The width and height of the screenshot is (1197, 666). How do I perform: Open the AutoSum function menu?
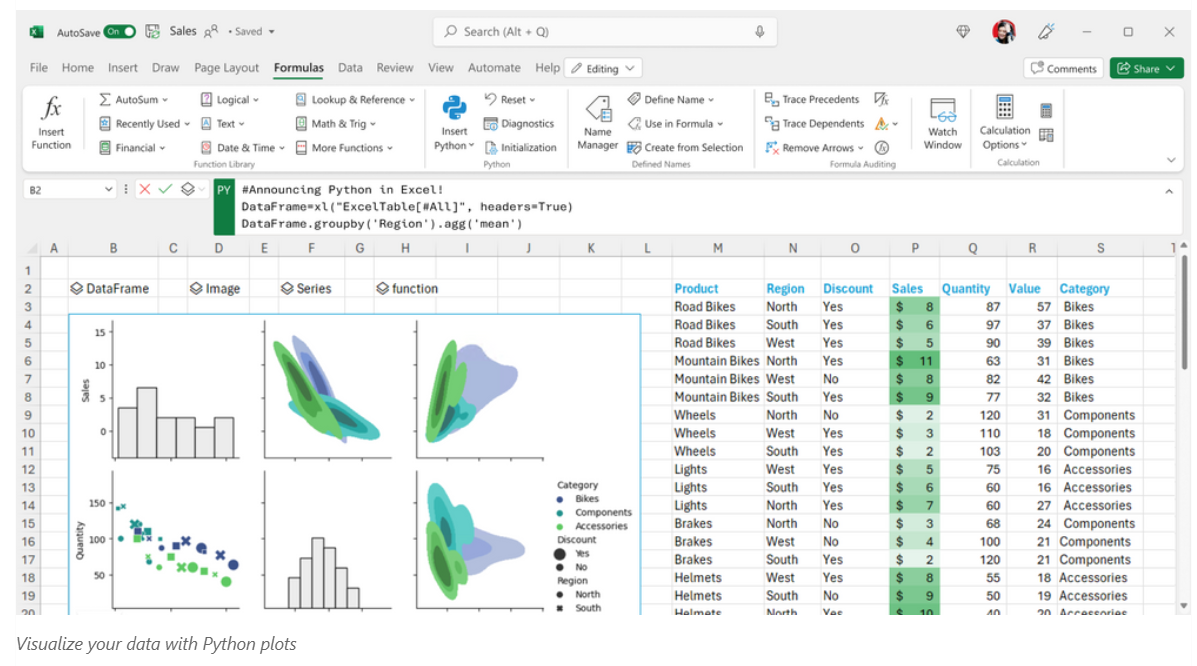click(x=134, y=99)
